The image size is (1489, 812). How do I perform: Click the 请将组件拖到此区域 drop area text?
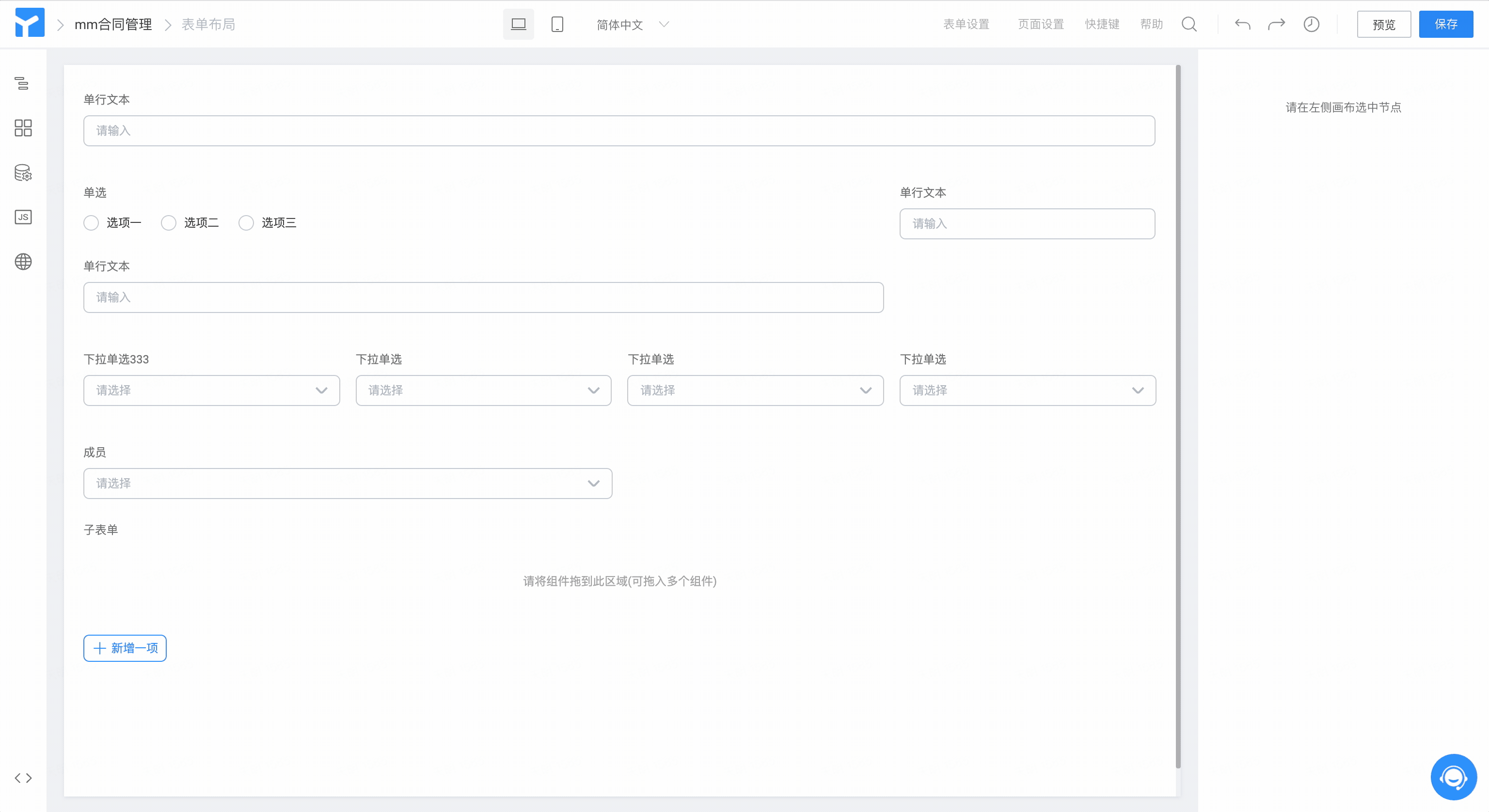(x=619, y=581)
